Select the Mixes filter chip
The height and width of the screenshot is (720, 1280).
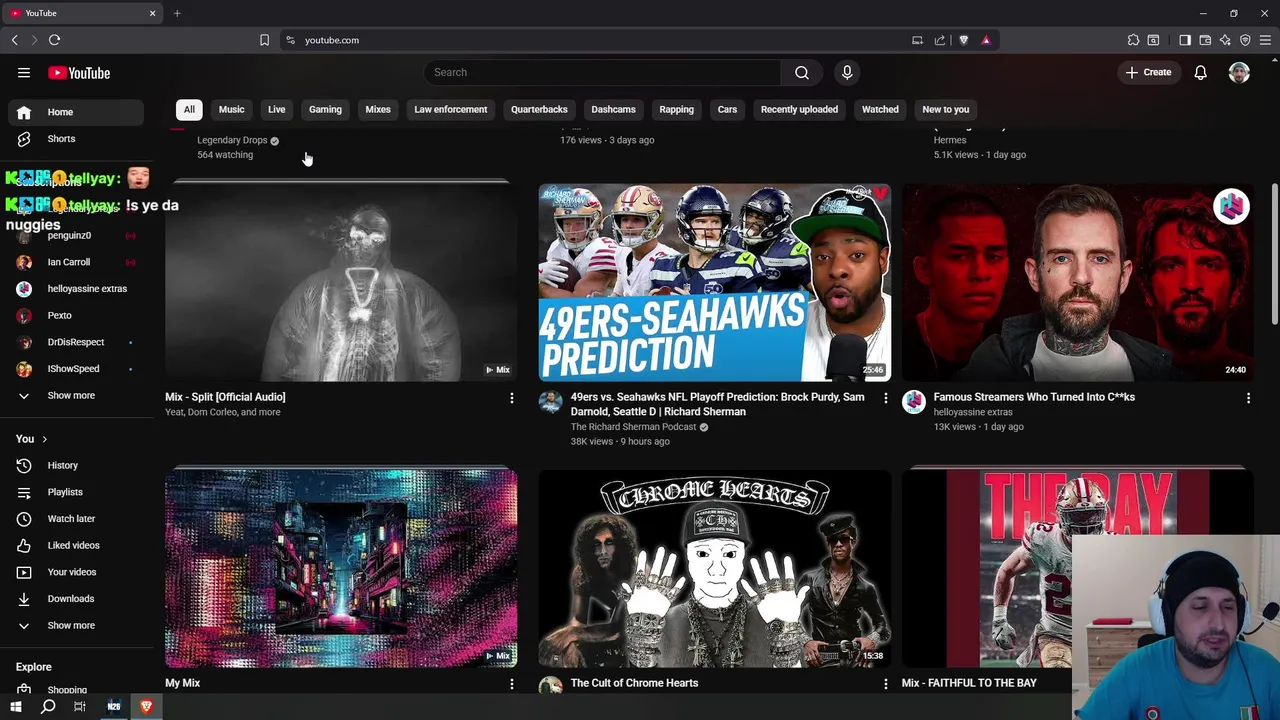pos(378,109)
